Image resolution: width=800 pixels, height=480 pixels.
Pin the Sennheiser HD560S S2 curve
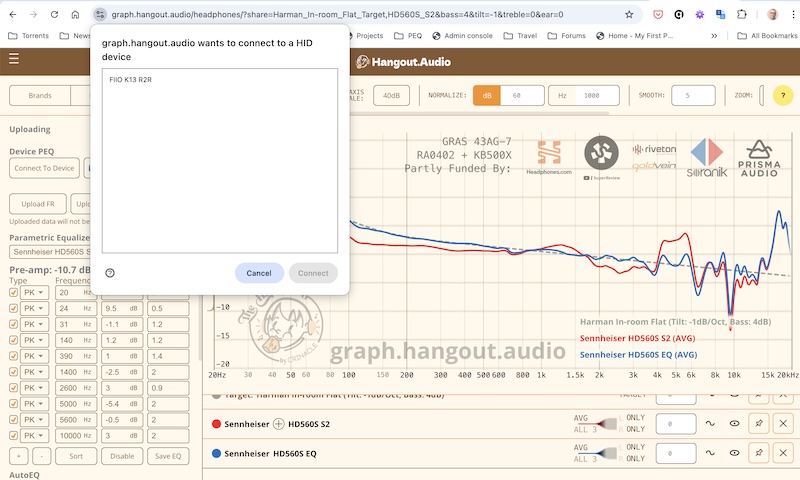tap(759, 423)
